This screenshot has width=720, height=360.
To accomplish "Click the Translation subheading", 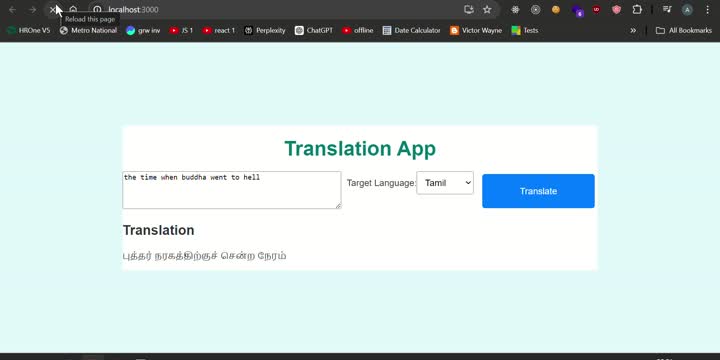I will (158, 230).
